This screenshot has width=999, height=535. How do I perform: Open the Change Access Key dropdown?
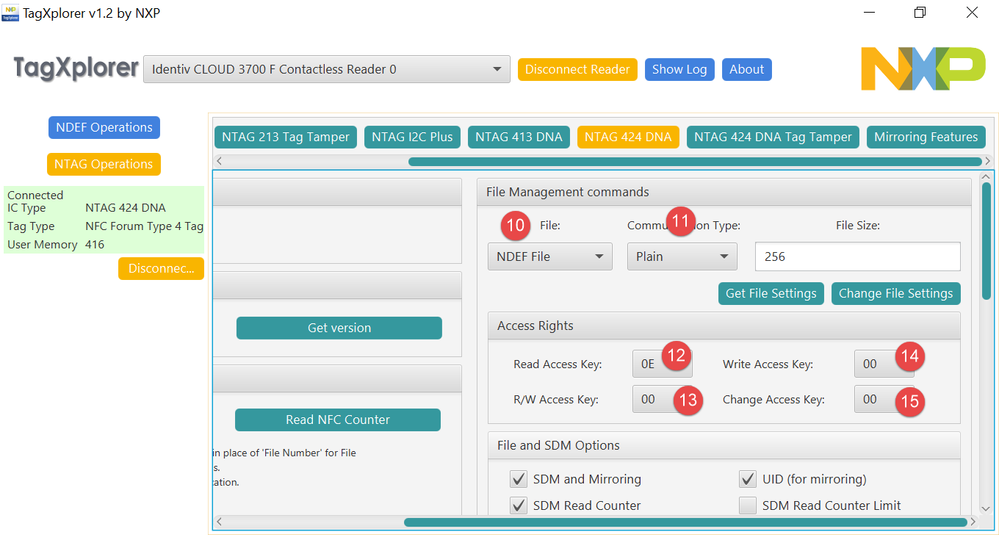click(x=884, y=399)
